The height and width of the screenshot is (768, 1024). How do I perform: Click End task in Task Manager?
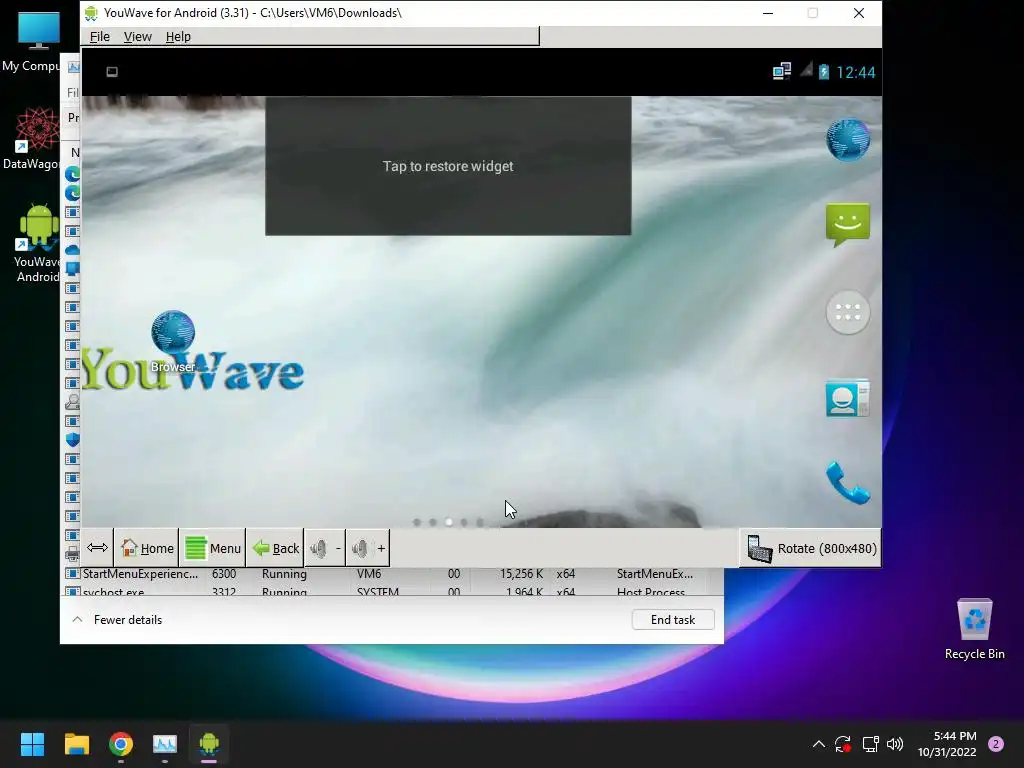click(x=673, y=620)
